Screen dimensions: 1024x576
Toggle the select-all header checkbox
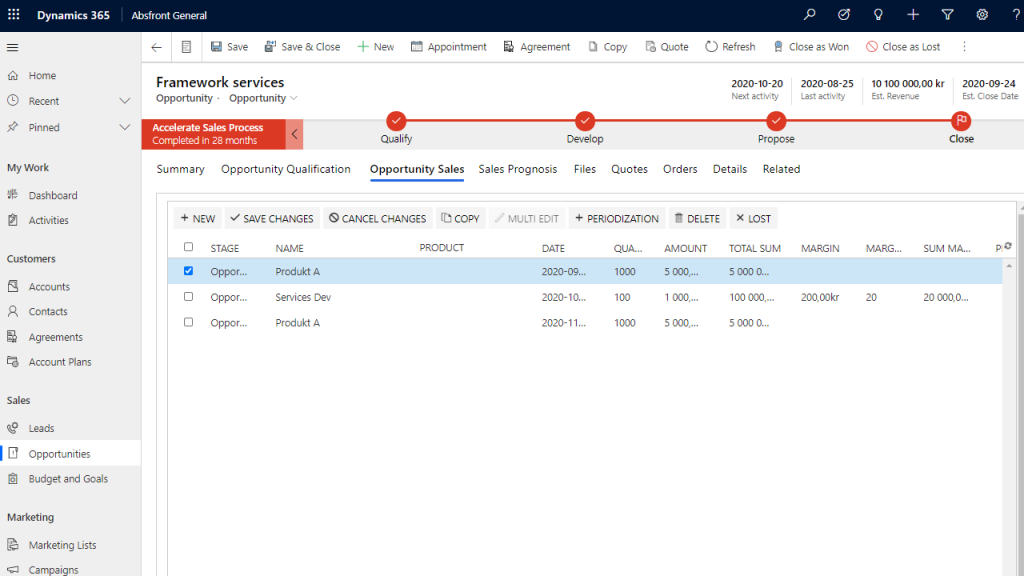pos(188,247)
